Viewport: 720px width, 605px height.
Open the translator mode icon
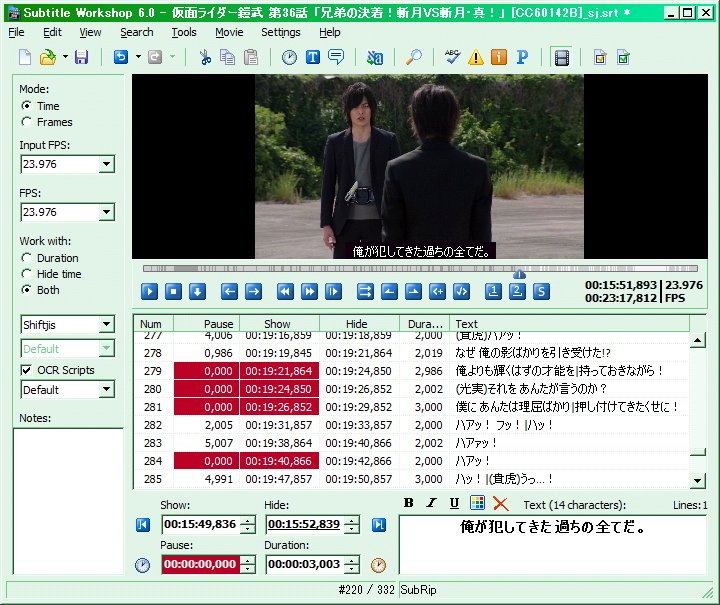point(375,57)
